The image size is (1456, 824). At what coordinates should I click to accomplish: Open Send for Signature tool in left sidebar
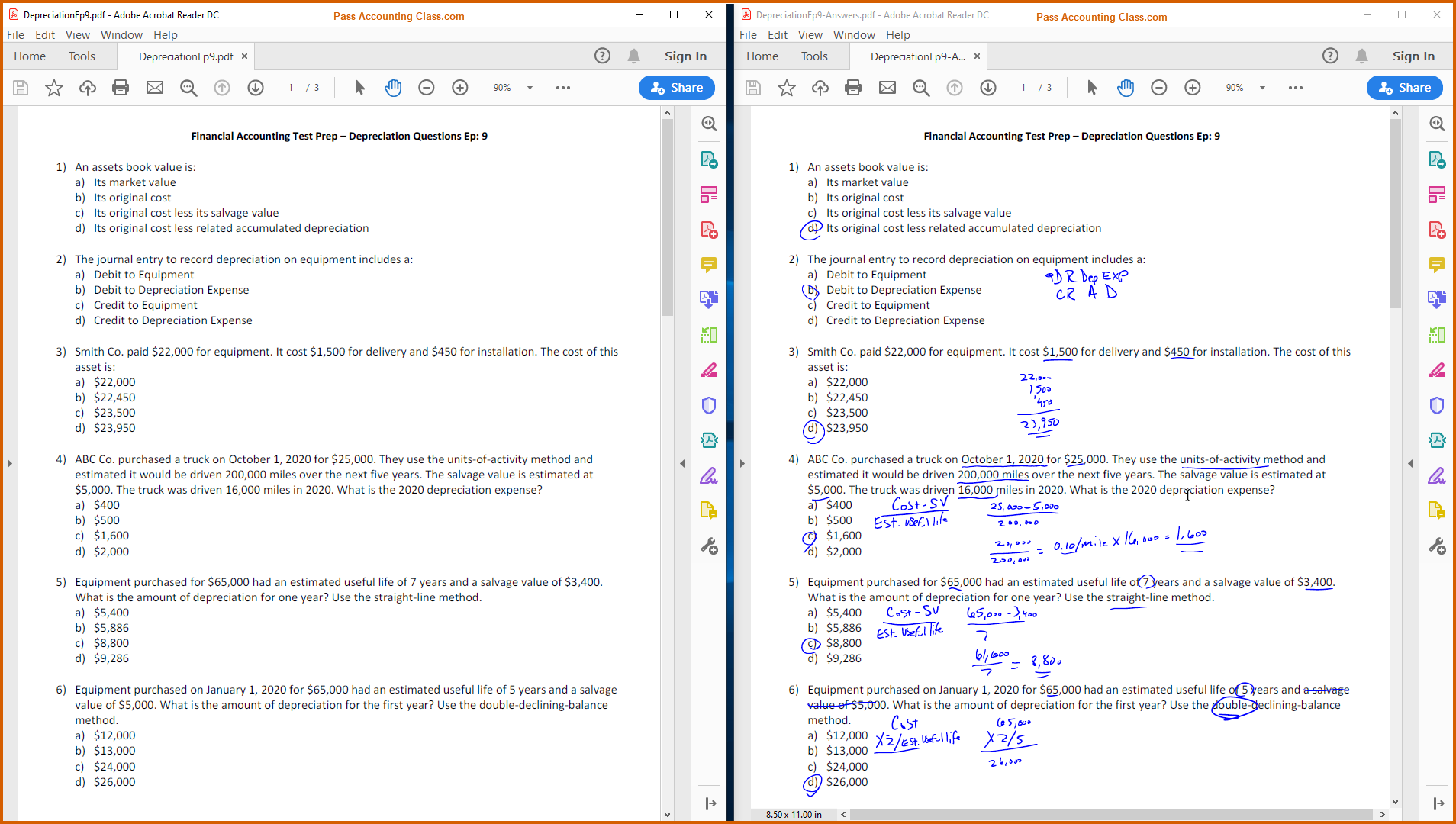click(709, 511)
